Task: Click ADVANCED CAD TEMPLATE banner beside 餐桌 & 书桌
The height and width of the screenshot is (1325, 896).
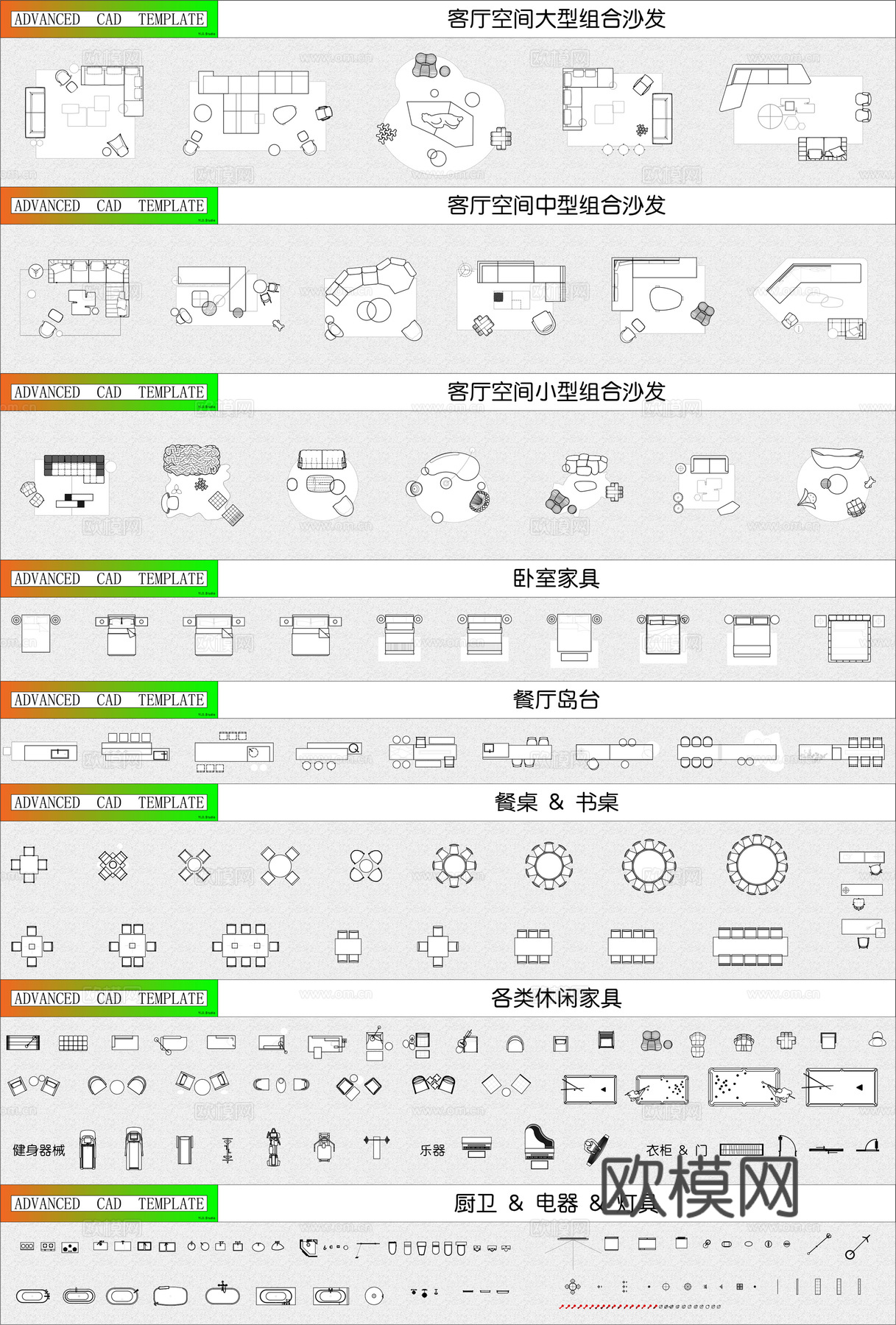Action: [x=109, y=802]
